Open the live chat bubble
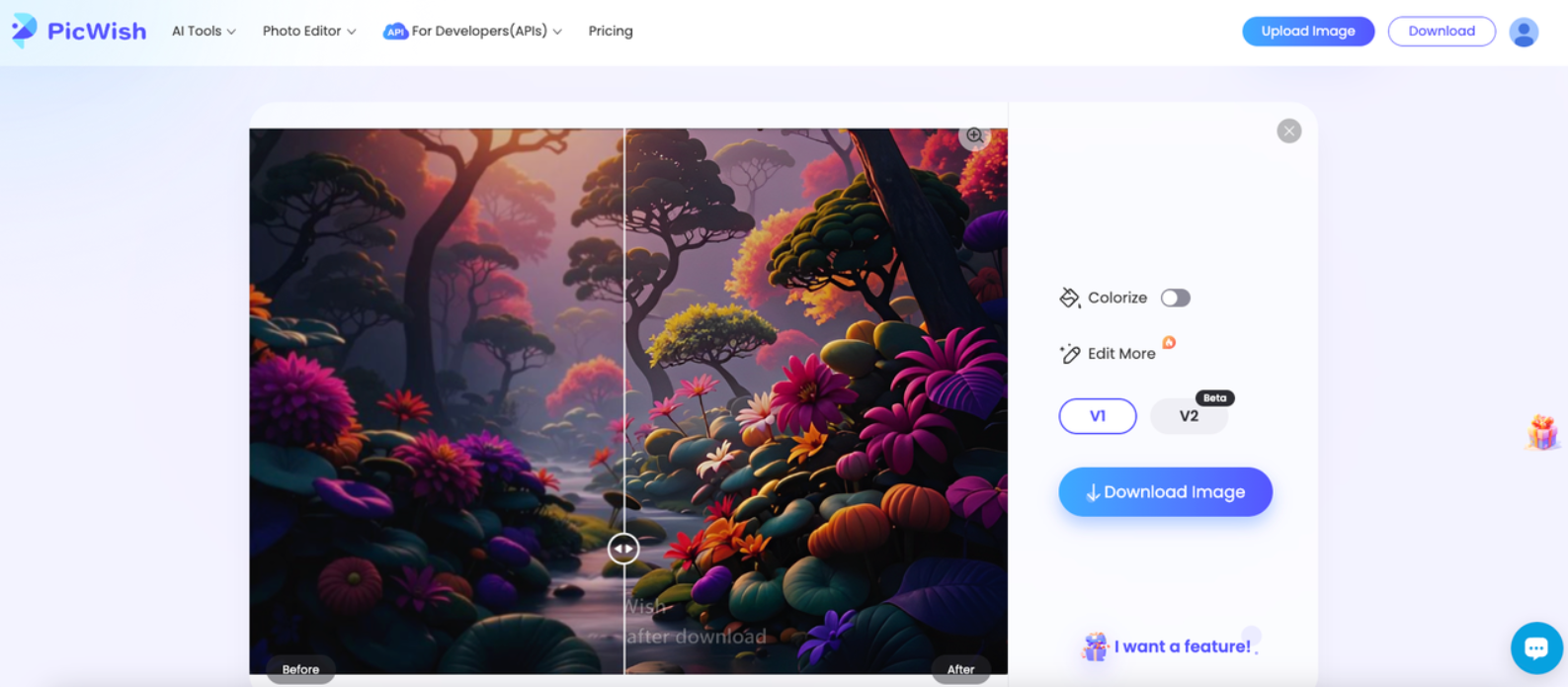This screenshot has height=687, width=1568. click(1536, 647)
